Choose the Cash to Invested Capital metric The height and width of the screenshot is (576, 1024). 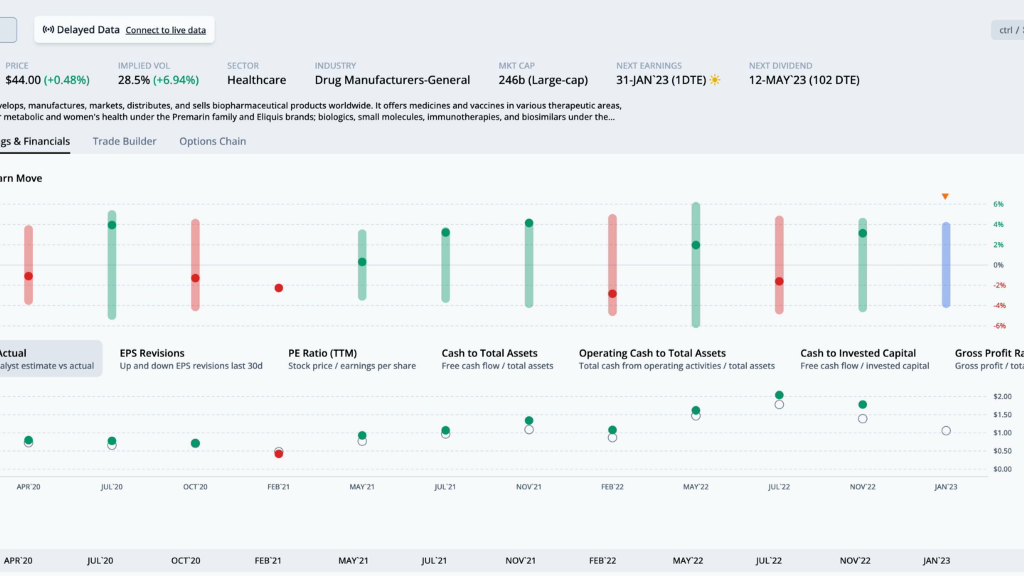click(x=864, y=359)
